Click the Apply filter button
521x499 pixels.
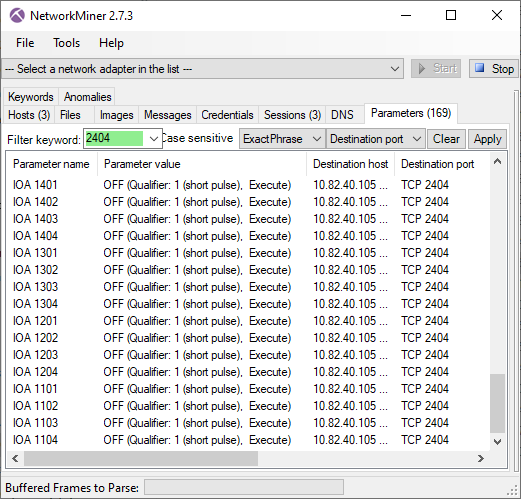click(x=487, y=139)
